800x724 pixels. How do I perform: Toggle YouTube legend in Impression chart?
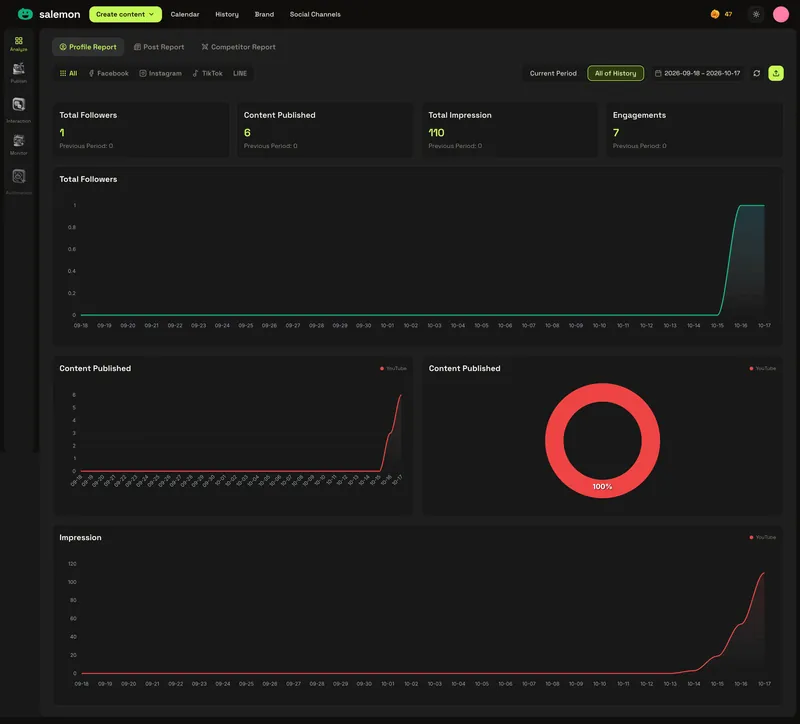click(x=762, y=537)
